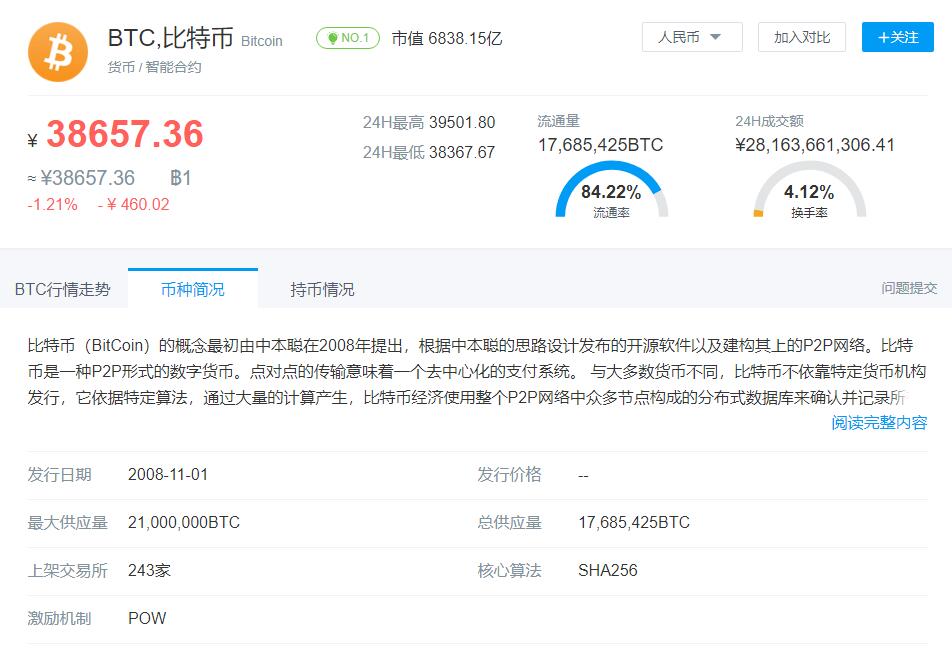Click the 发行价格 label
The height and width of the screenshot is (655, 952).
[509, 475]
